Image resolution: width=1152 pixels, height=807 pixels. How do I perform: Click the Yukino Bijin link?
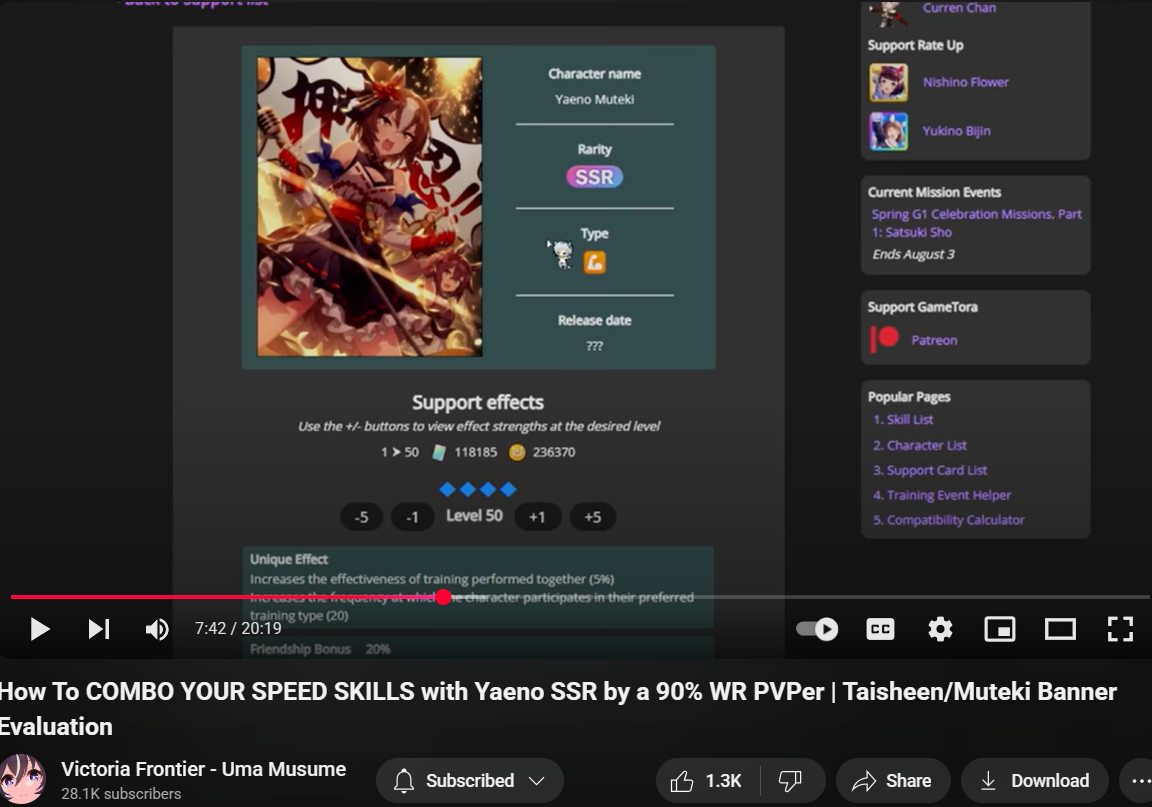(x=956, y=131)
